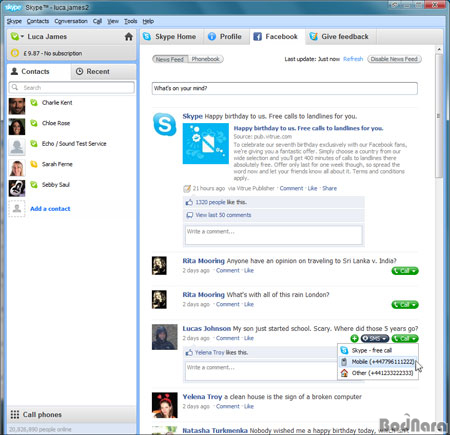Toggle to the Phonebook view
The height and width of the screenshot is (435, 450).
[x=206, y=59]
